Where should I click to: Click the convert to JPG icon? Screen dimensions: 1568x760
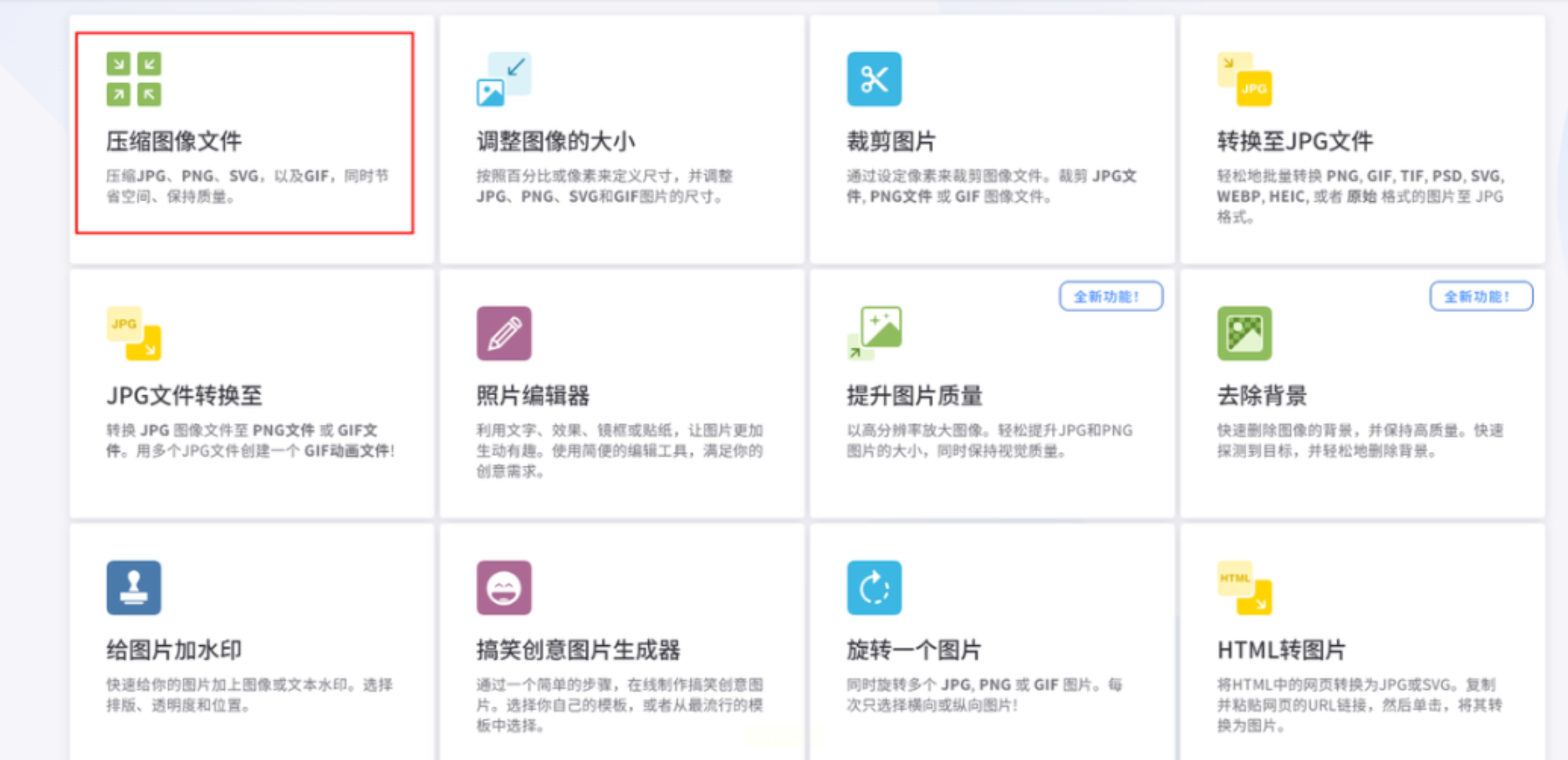pyautogui.click(x=1244, y=79)
